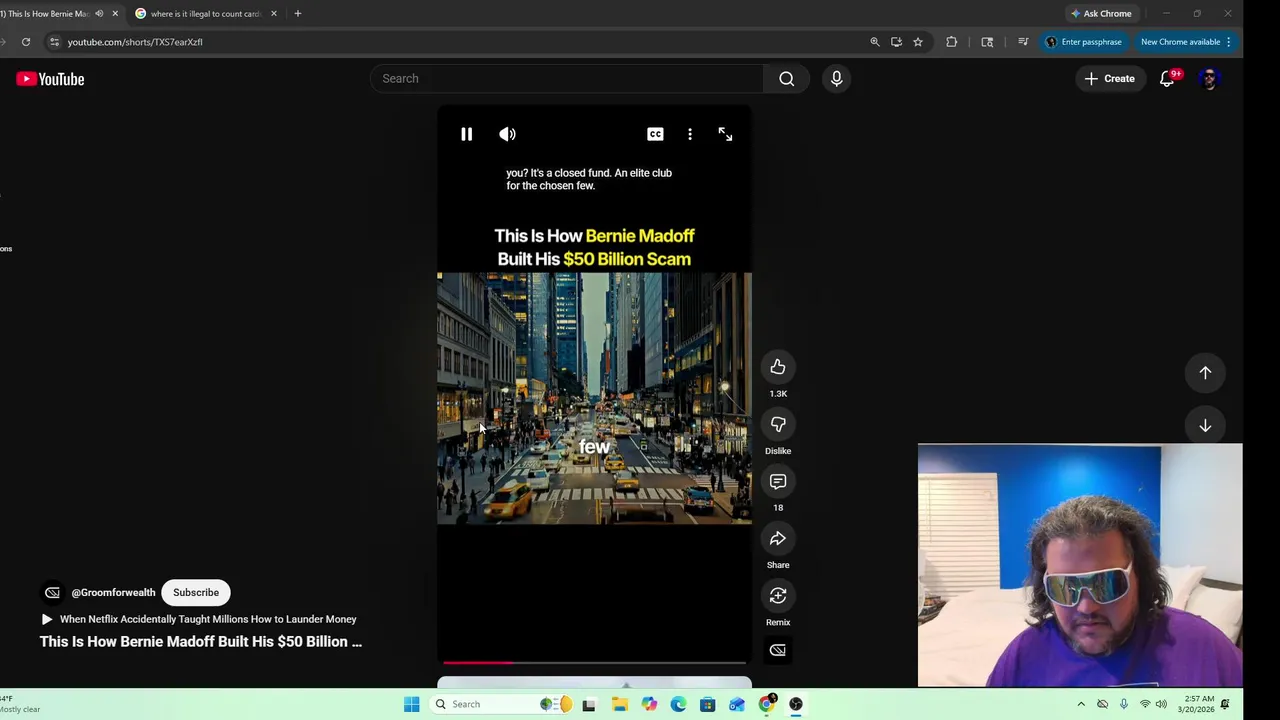Go to the previous short
This screenshot has height=720, width=1280.
pyautogui.click(x=1205, y=373)
